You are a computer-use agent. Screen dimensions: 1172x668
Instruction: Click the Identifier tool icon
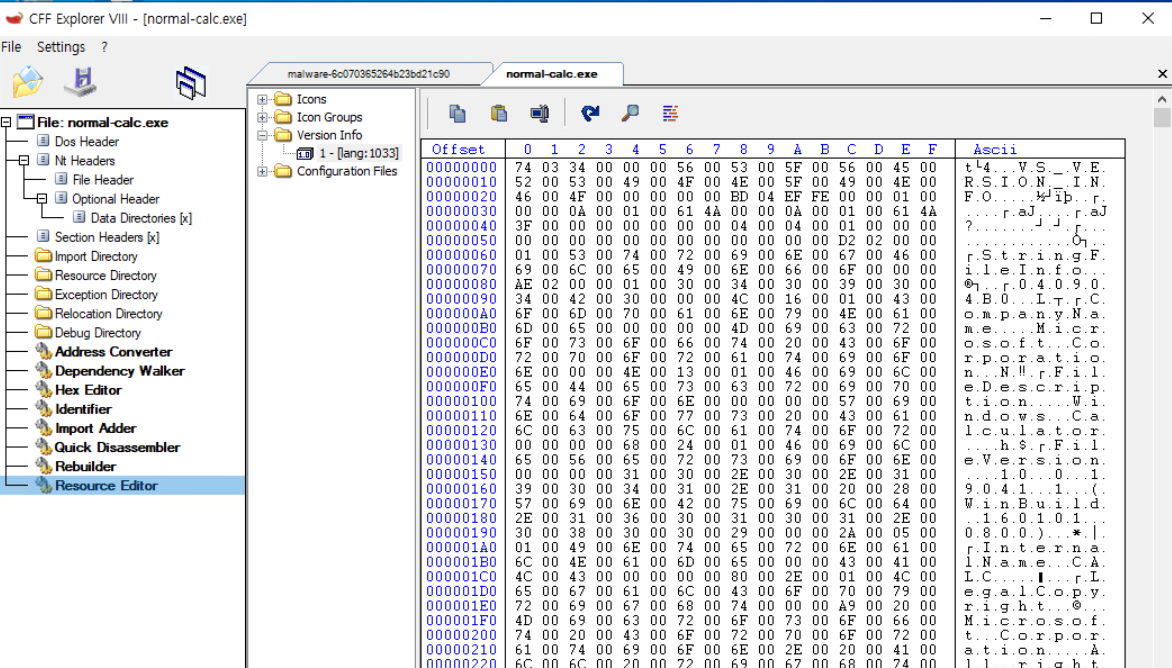[44, 409]
